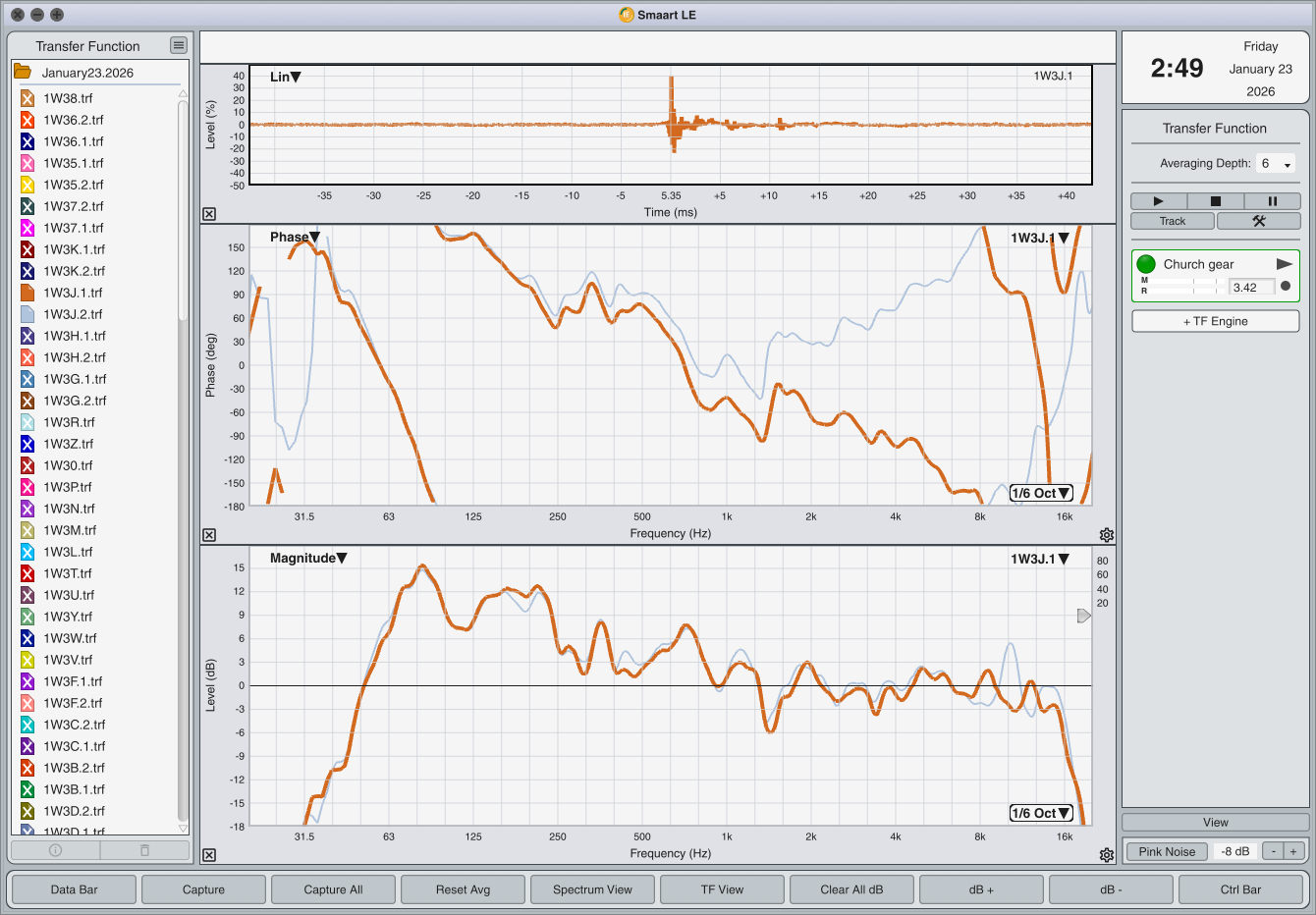Open the 1/6 Oct smoothing dropdown on phase plot
Viewport: 1316px width, 915px height.
click(x=1041, y=493)
